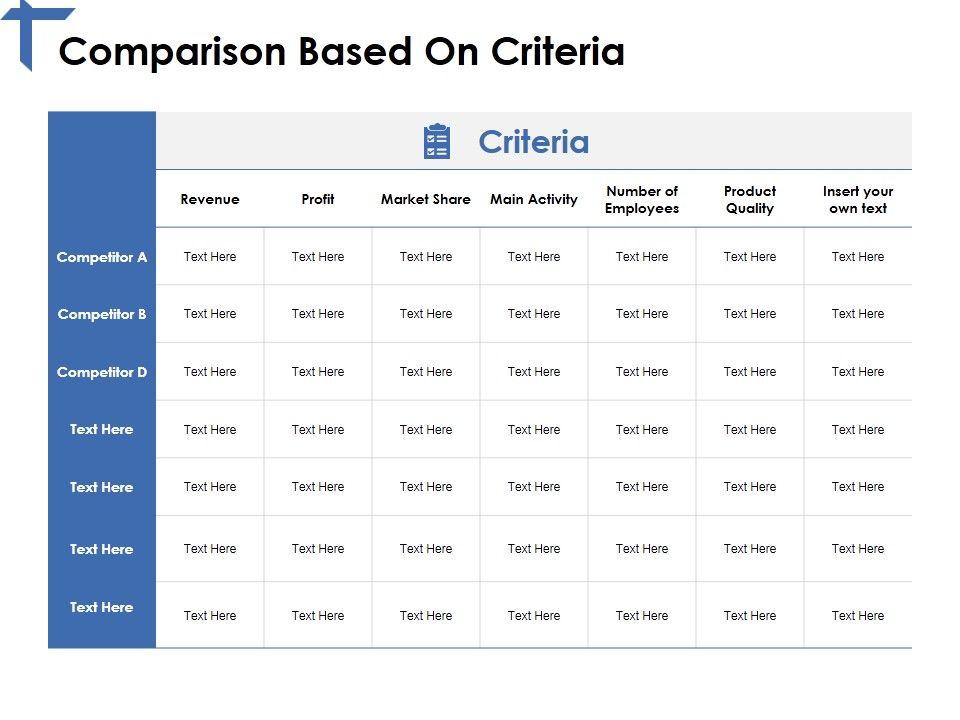Select the Profit cell in the last row
The width and height of the screenshot is (960, 720).
coord(318,616)
